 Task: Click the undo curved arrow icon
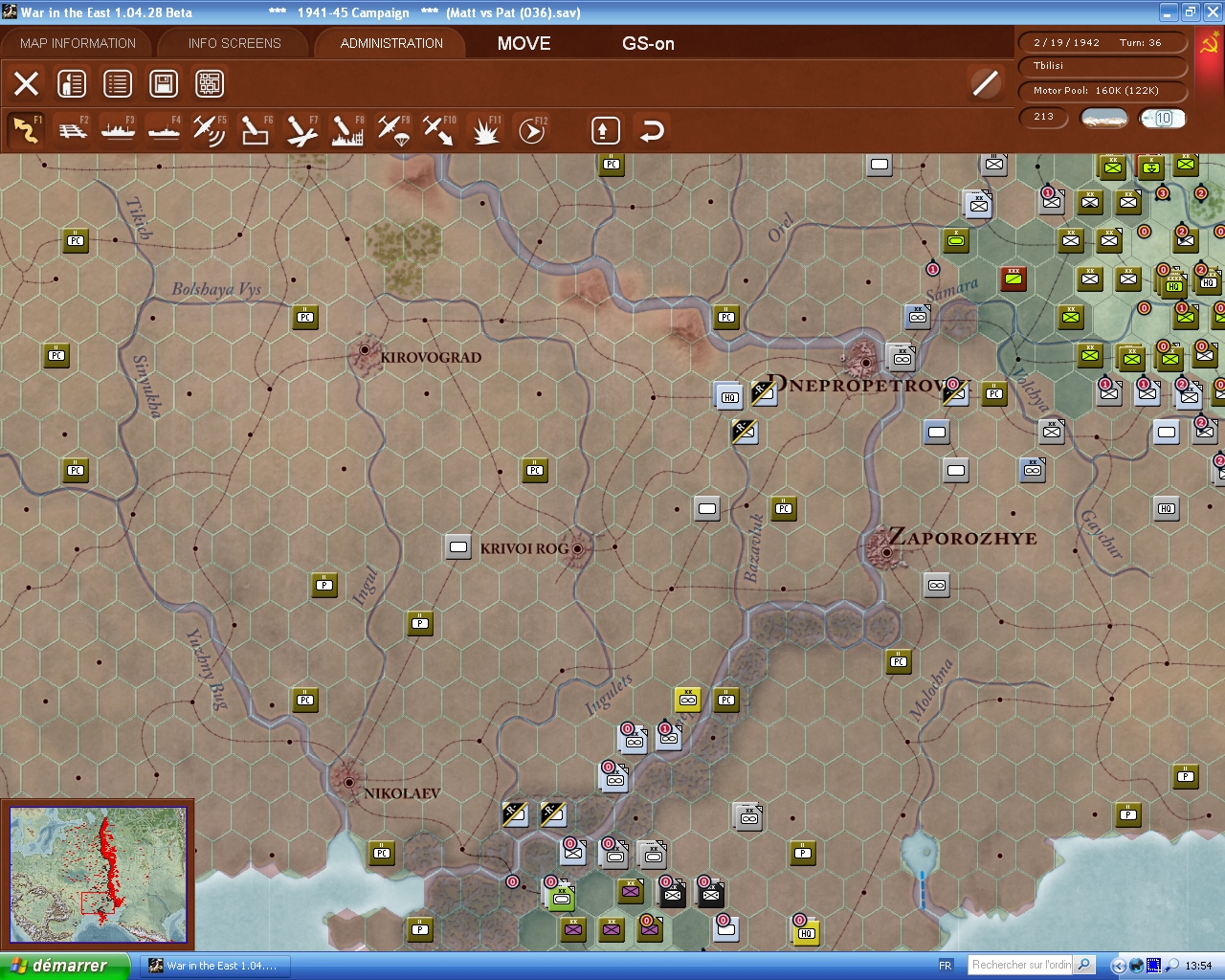652,130
